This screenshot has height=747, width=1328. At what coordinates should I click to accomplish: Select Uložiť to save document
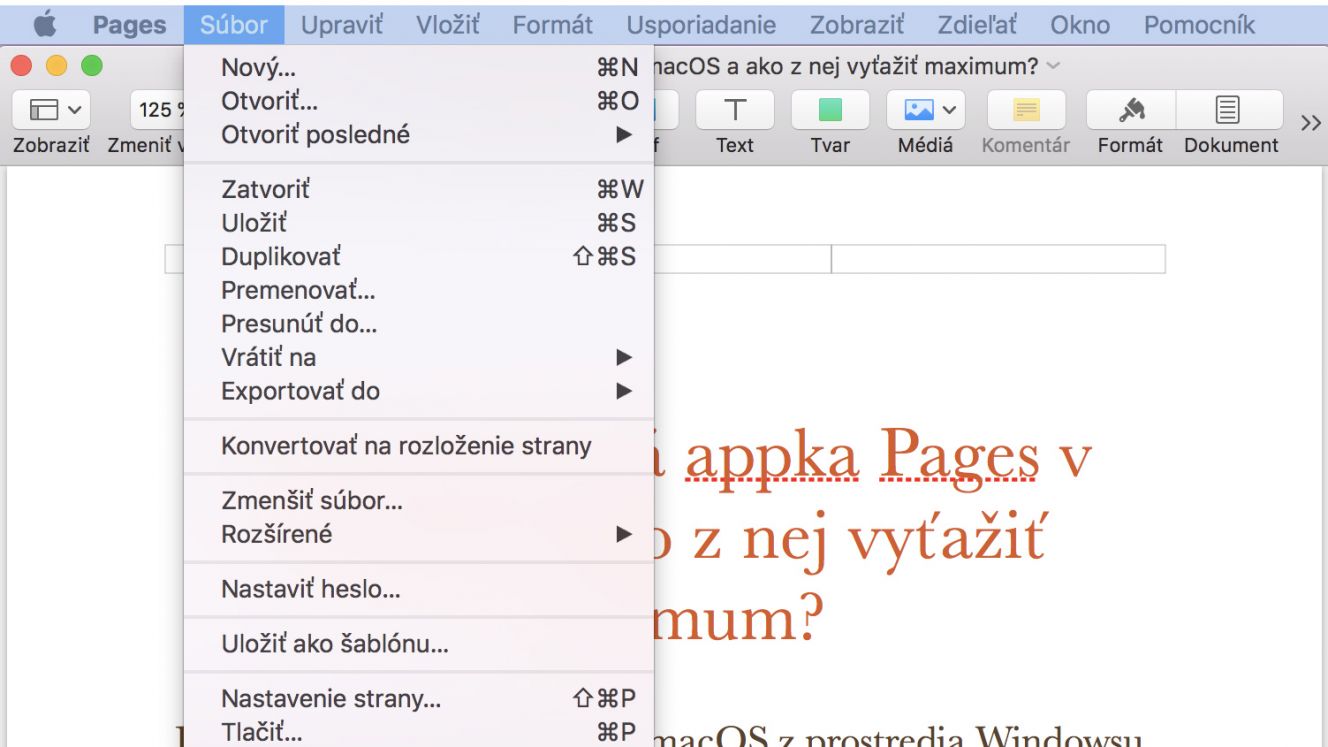[419, 223]
